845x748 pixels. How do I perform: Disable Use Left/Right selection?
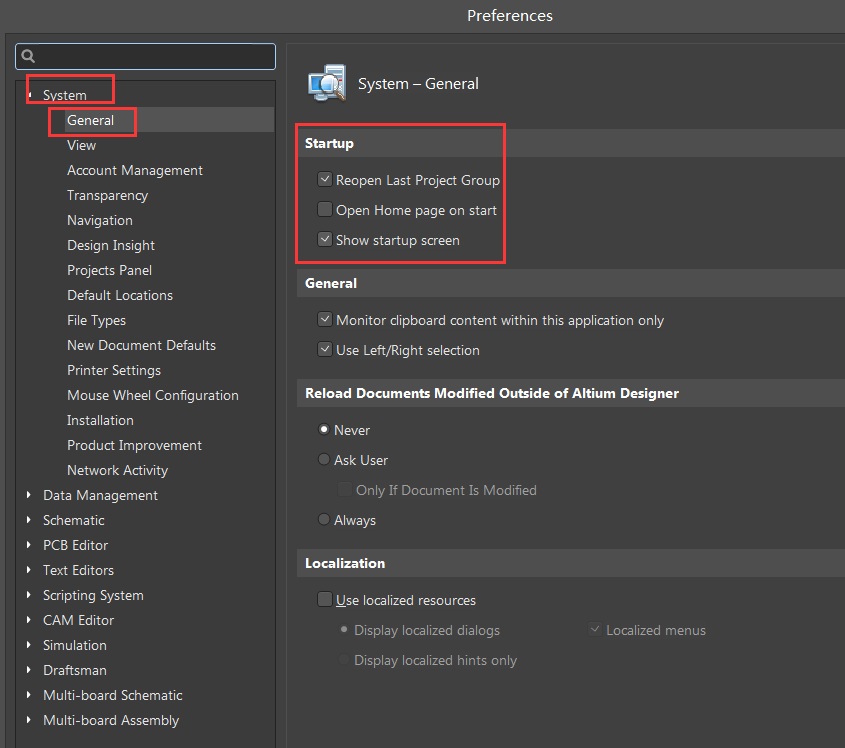click(x=325, y=350)
